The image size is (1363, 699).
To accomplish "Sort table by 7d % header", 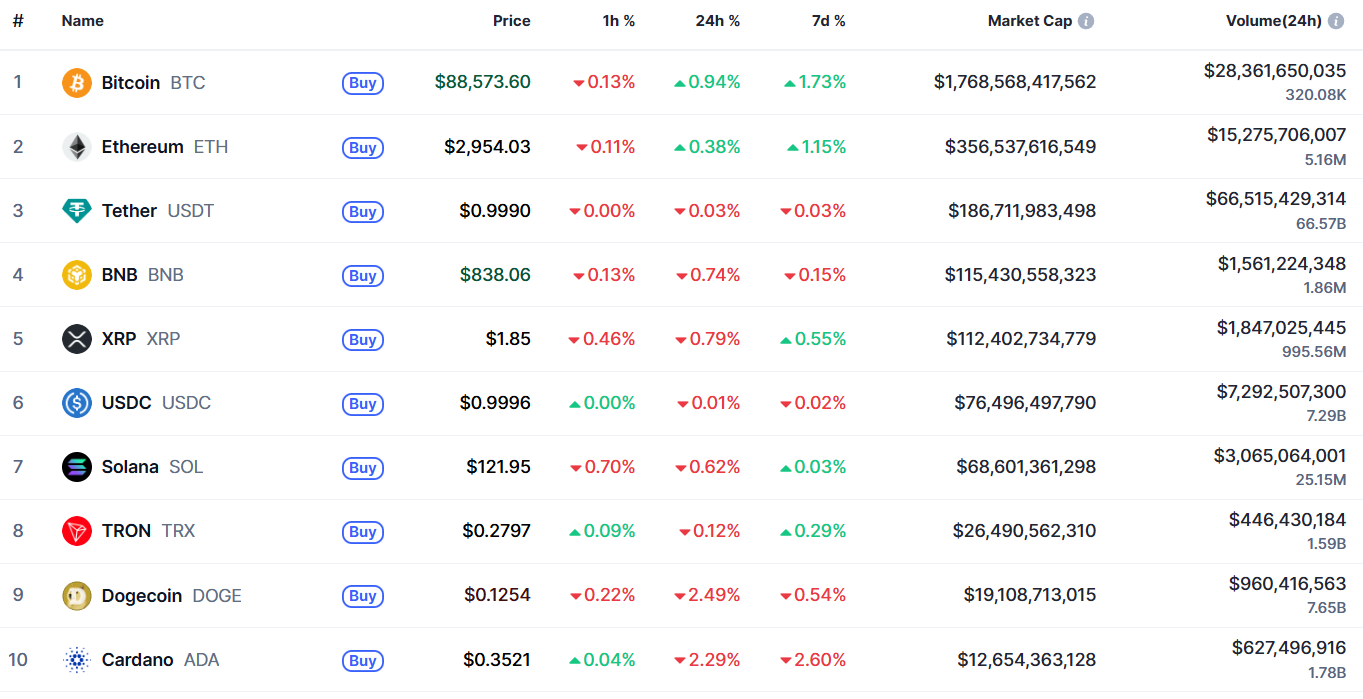I will pos(826,21).
